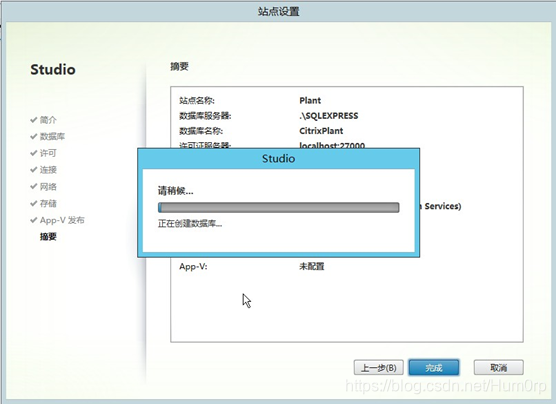Click the localhost:27000 license server value
Viewport: 556px width, 404px height.
(332, 145)
